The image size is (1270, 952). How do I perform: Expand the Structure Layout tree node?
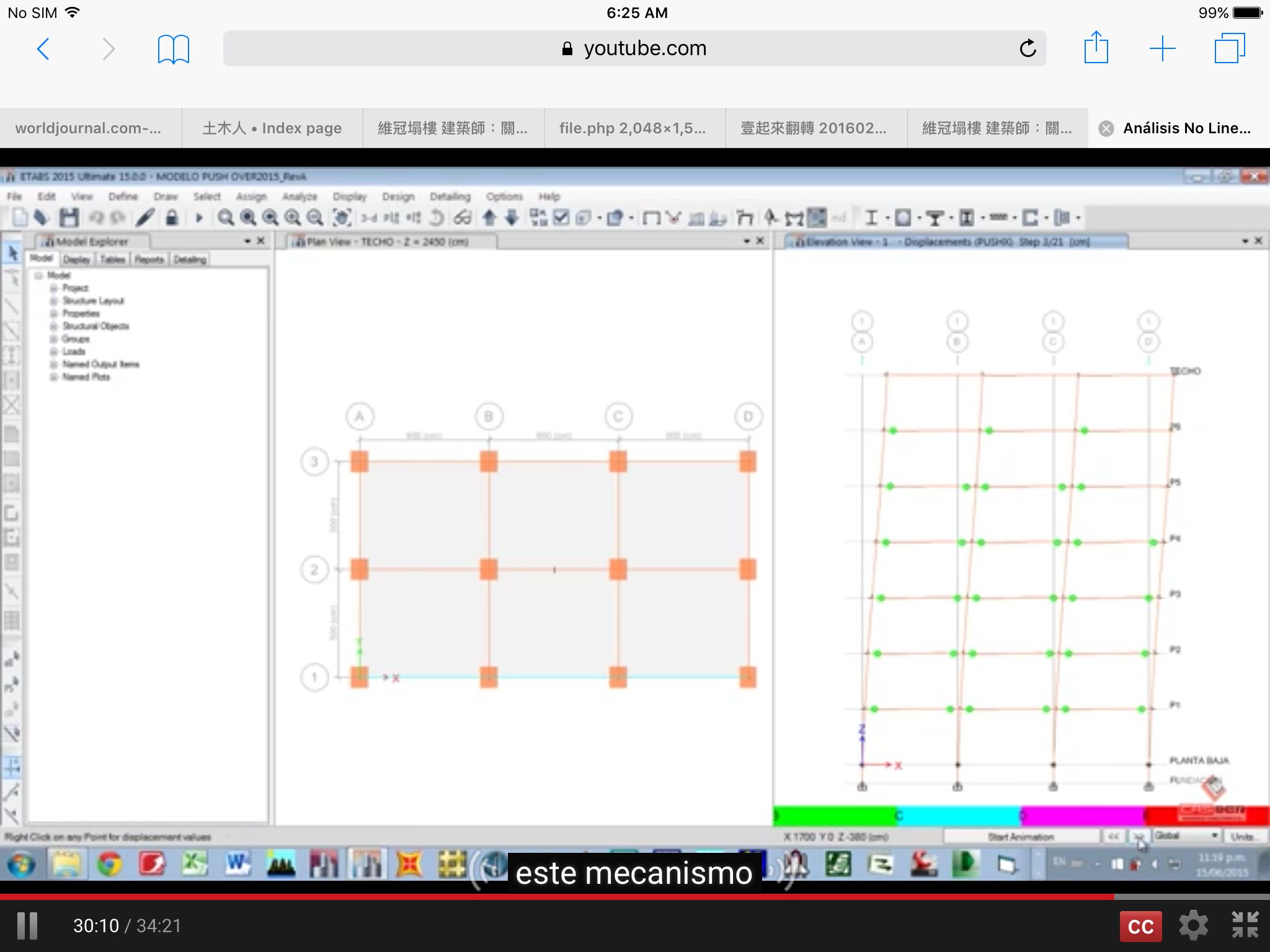pyautogui.click(x=54, y=301)
